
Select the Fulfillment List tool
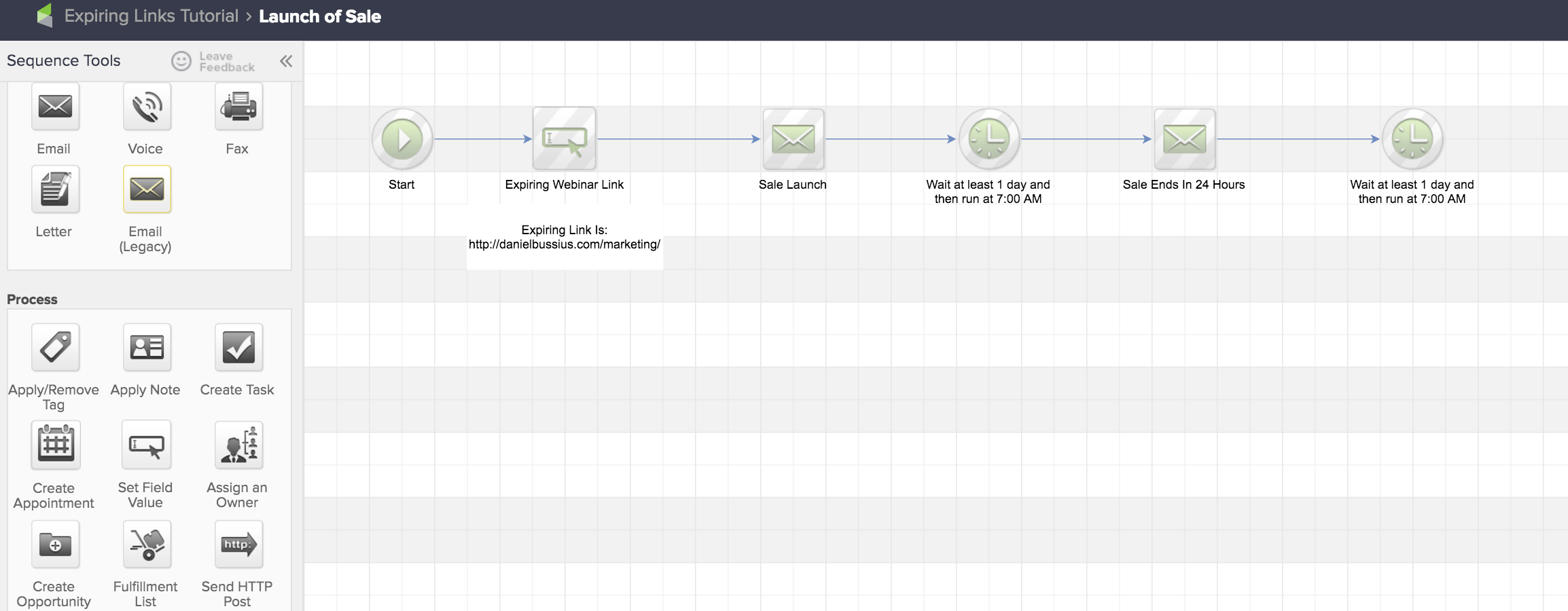pyautogui.click(x=146, y=544)
